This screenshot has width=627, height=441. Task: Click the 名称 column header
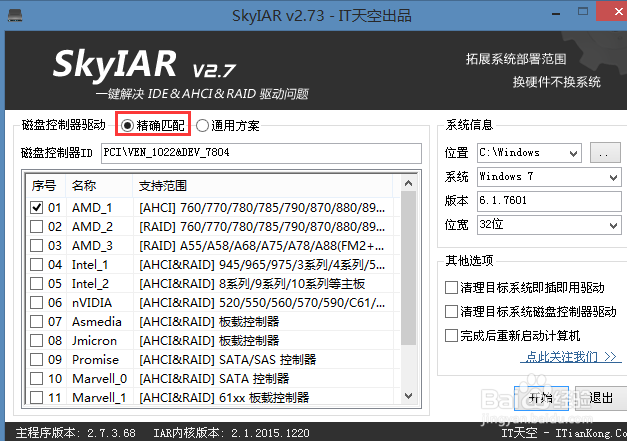pyautogui.click(x=99, y=186)
